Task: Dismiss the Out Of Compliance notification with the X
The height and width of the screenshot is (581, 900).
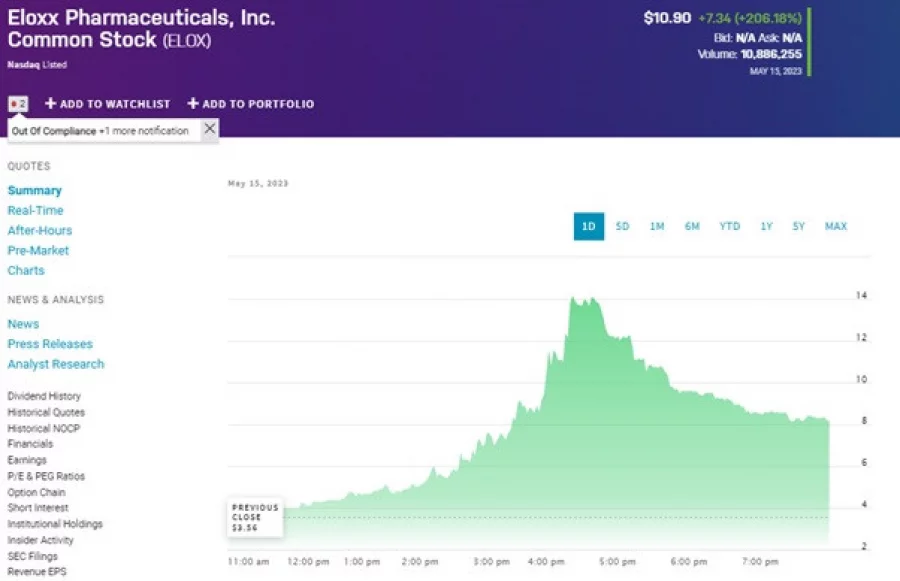Action: 209,129
